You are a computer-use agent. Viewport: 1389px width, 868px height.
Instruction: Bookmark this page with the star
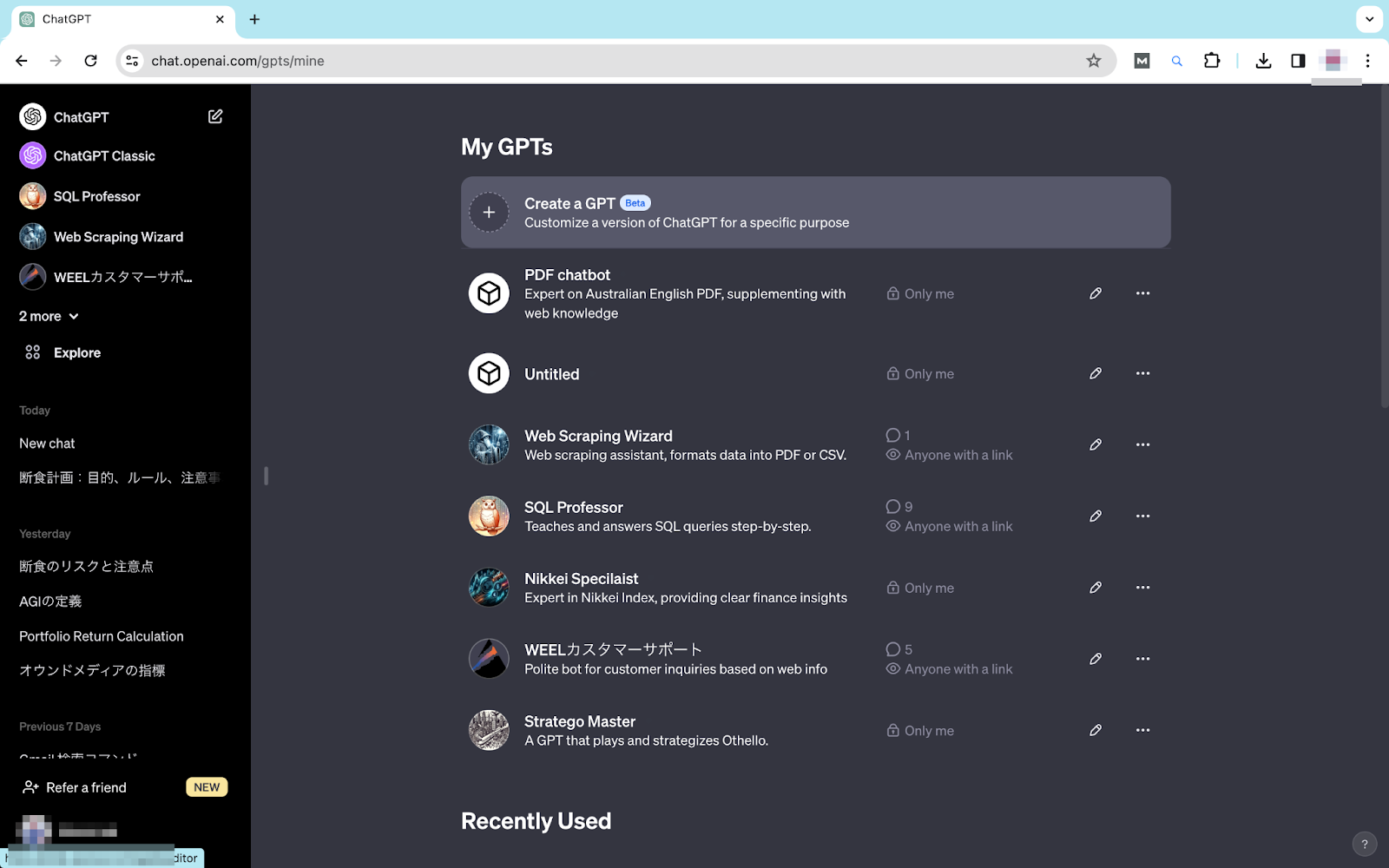click(x=1093, y=61)
